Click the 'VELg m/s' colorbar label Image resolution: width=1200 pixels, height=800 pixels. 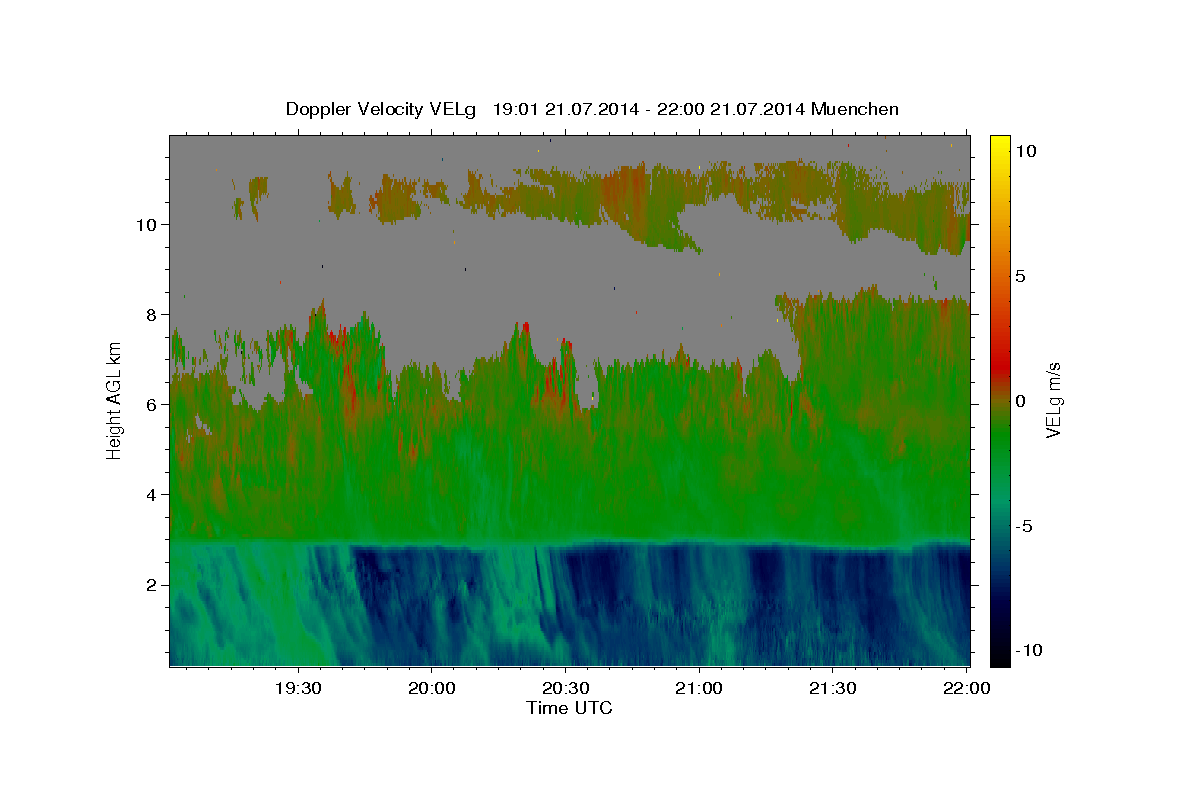tap(1053, 401)
